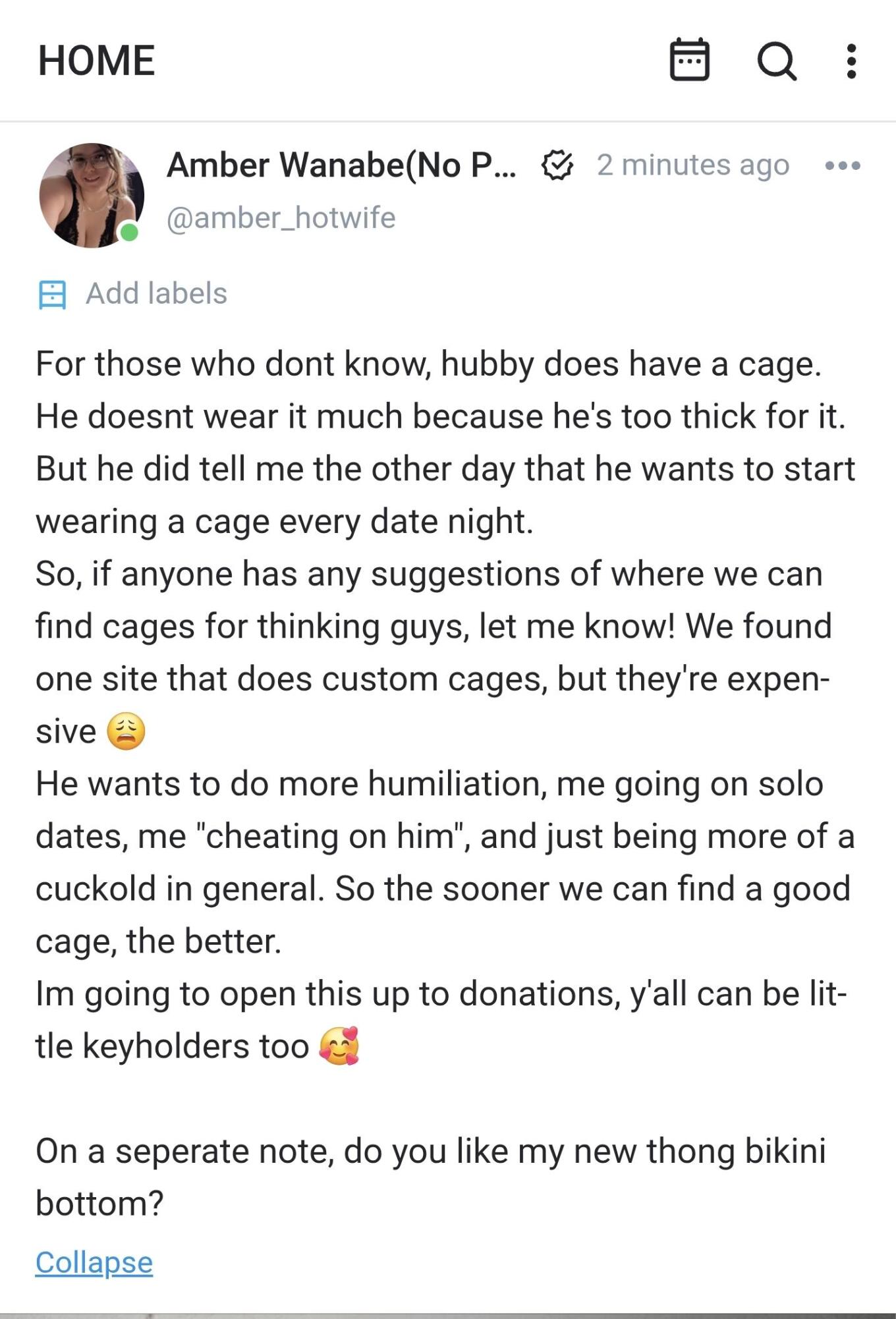Open the vertical three-dot header menu
Screen dimensions: 896x1319
(851, 61)
